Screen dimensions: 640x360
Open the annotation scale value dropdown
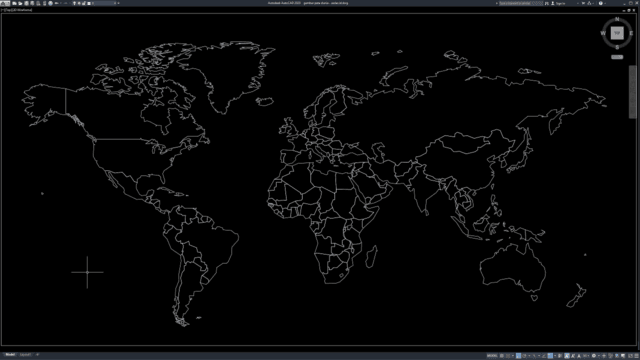586,356
